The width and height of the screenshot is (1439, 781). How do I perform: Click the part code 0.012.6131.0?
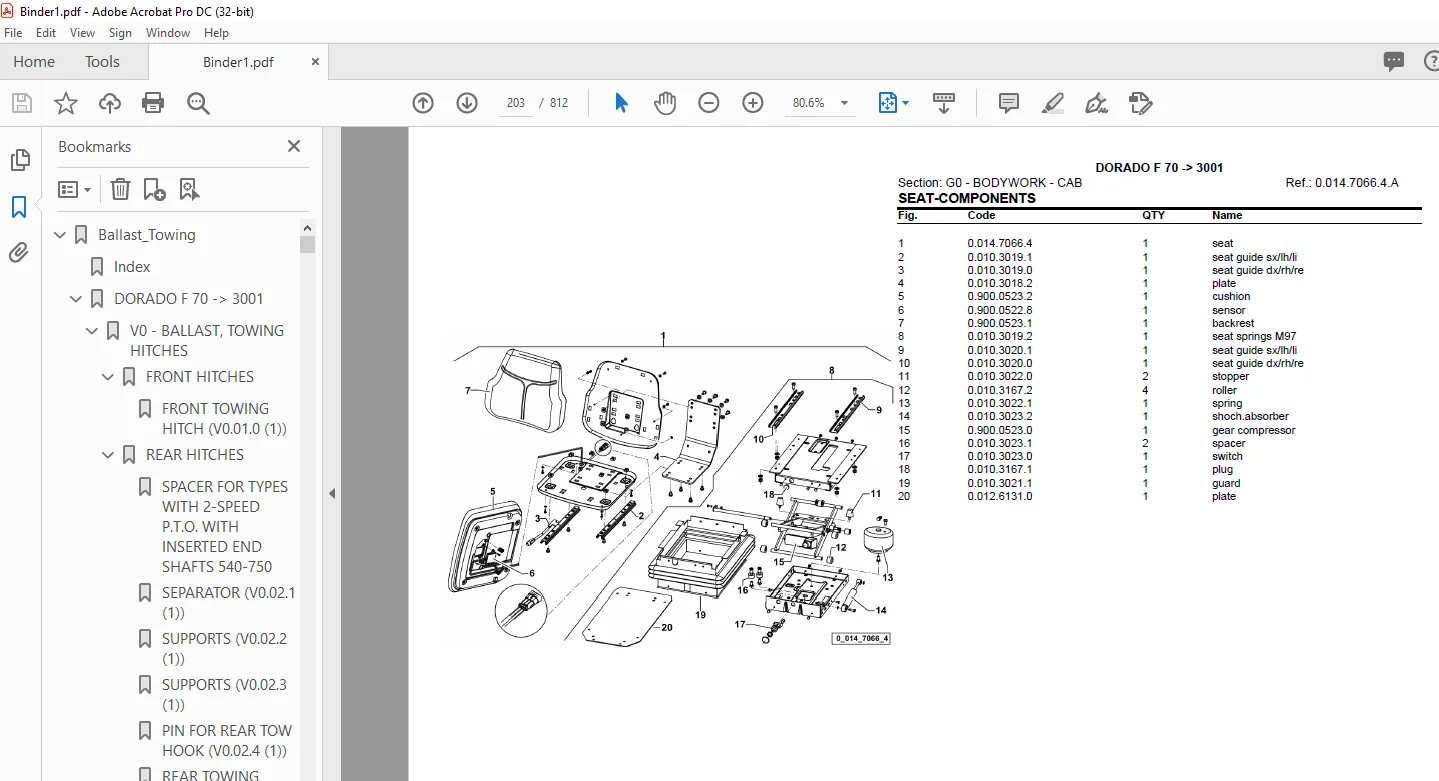(1000, 497)
